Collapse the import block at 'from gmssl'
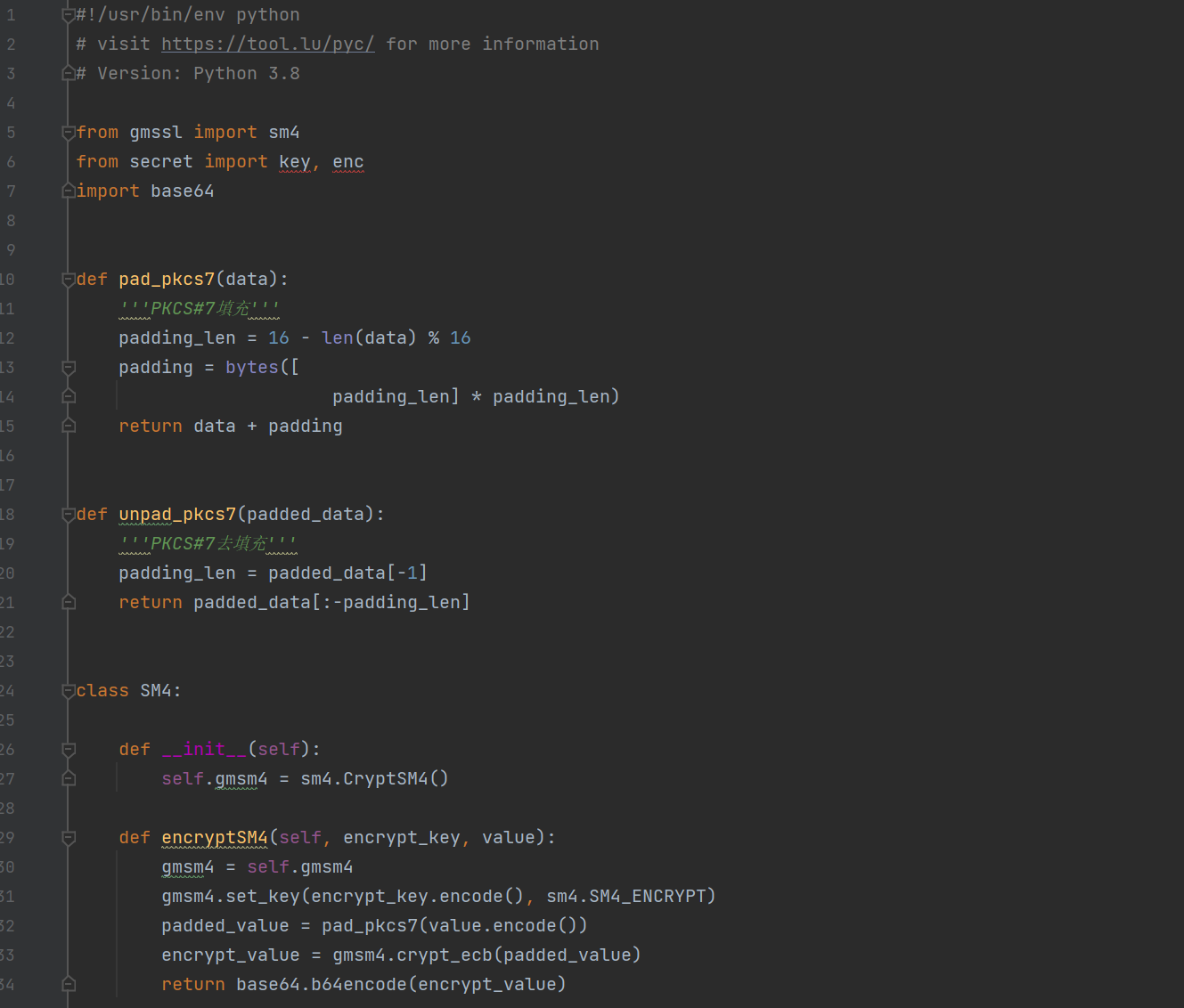 pos(69,133)
